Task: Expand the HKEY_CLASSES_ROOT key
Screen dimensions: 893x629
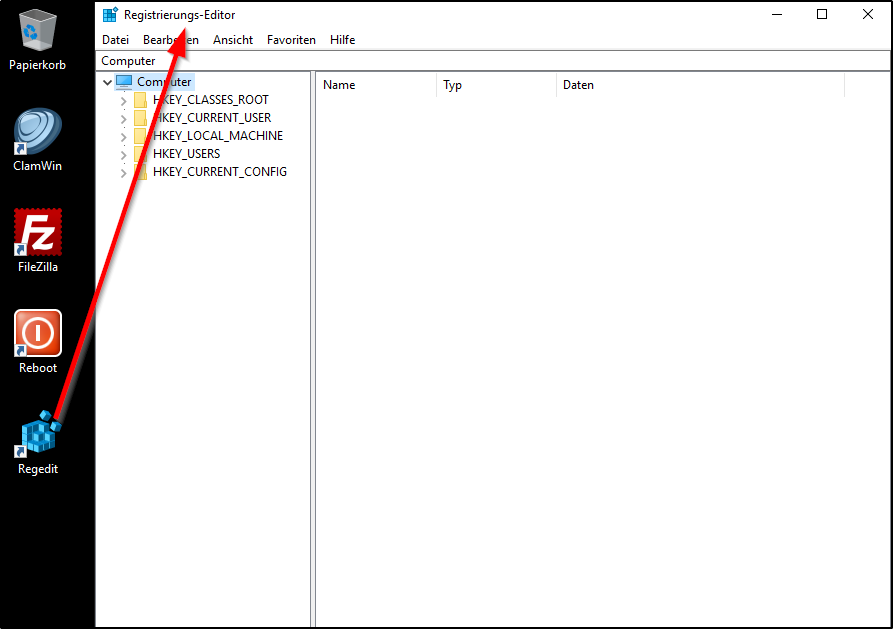Action: [124, 101]
